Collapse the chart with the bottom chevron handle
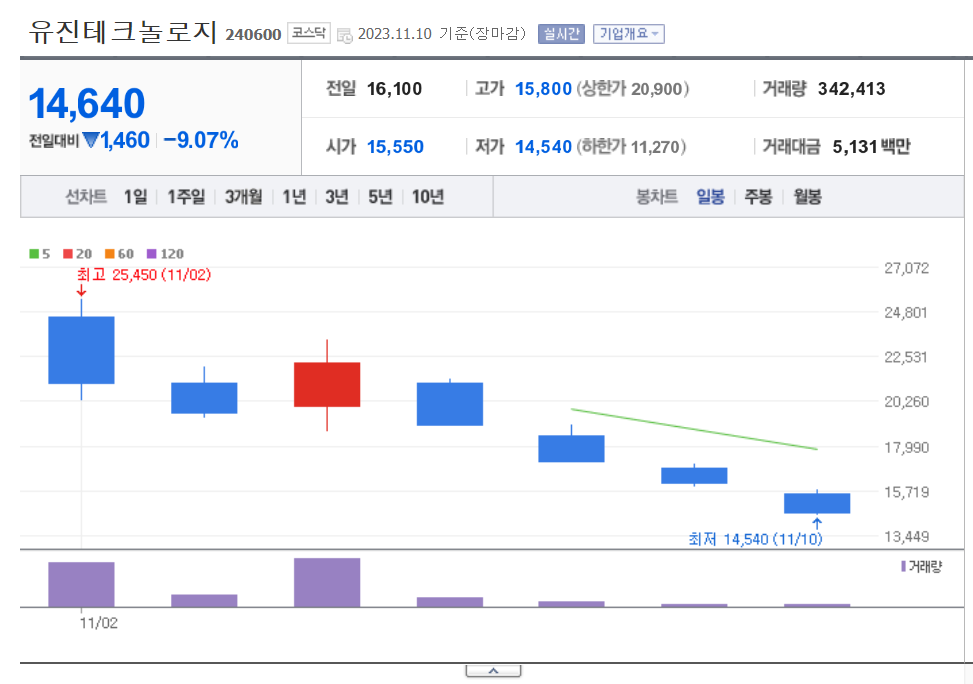The width and height of the screenshot is (973, 684). (x=493, y=671)
